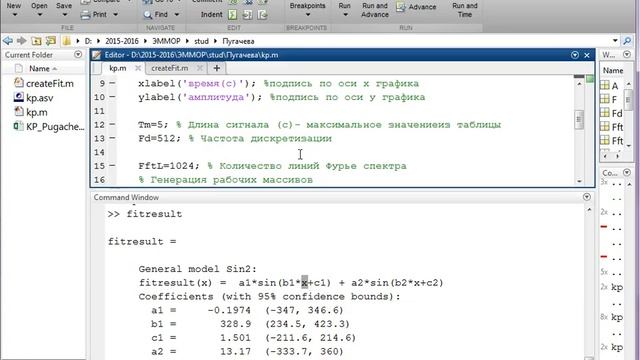Image resolution: width=640 pixels, height=360 pixels.
Task: Close the kp.m tab
Action: 138,68
